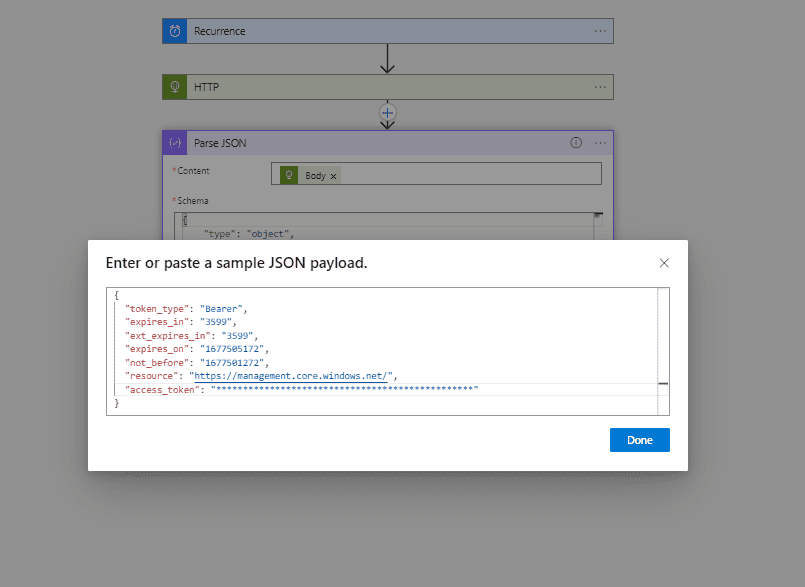The height and width of the screenshot is (587, 805).
Task: Click the "access_token" key
Action: [162, 390]
